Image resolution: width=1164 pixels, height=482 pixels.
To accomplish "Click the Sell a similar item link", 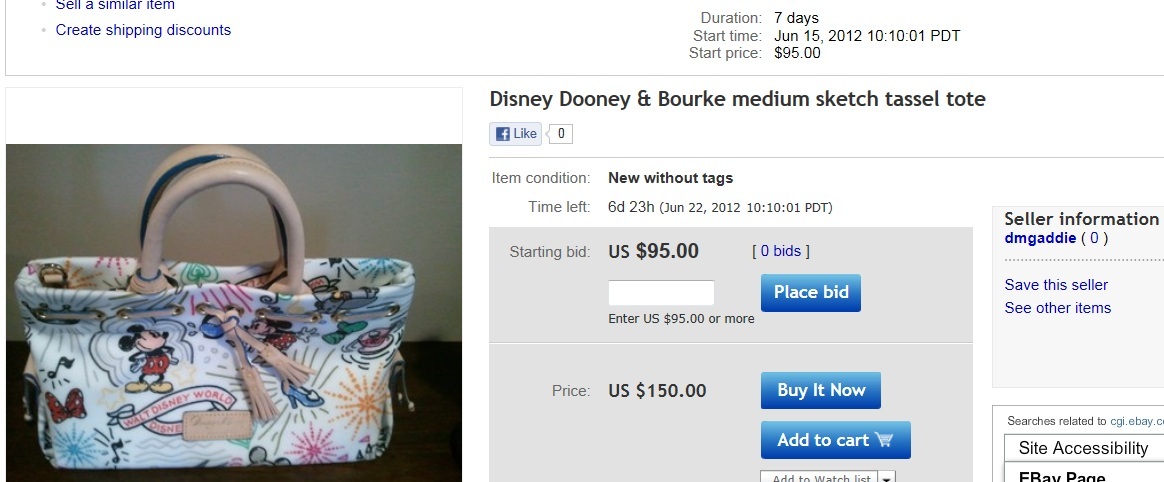I will coord(115,5).
